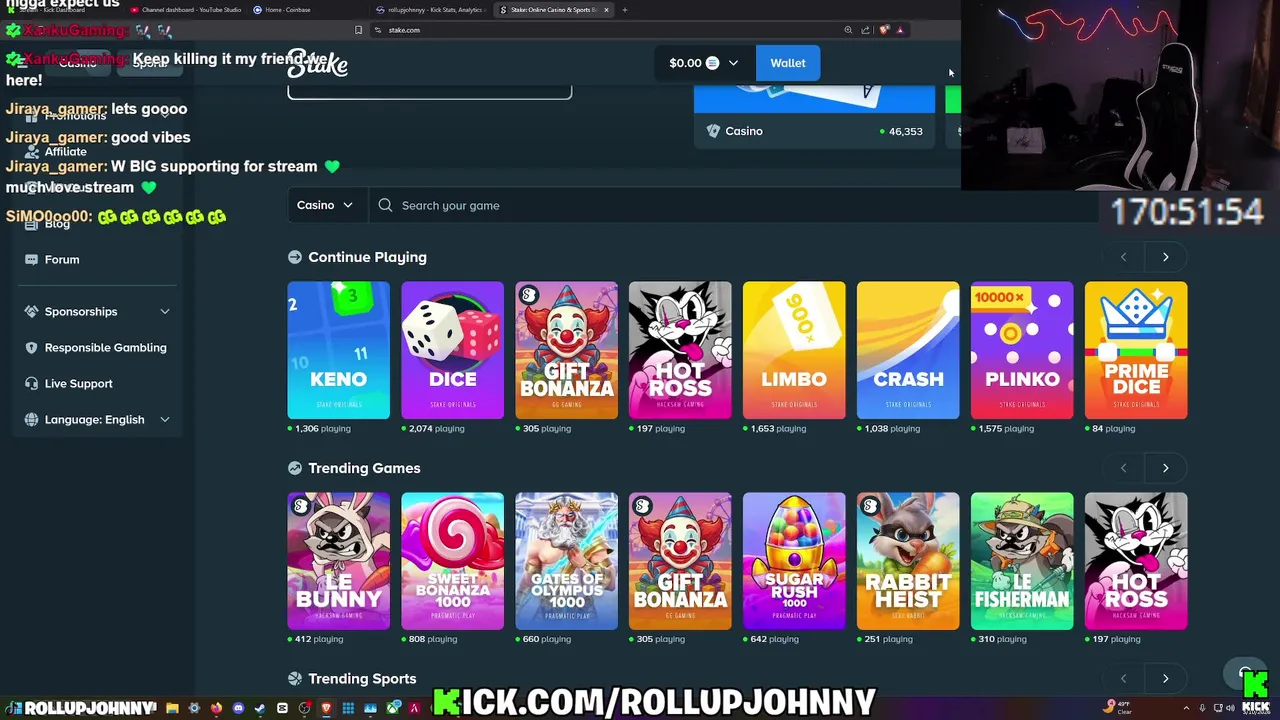This screenshot has width=1280, height=720.
Task: Open Responsible Gambling link
Action: point(106,347)
